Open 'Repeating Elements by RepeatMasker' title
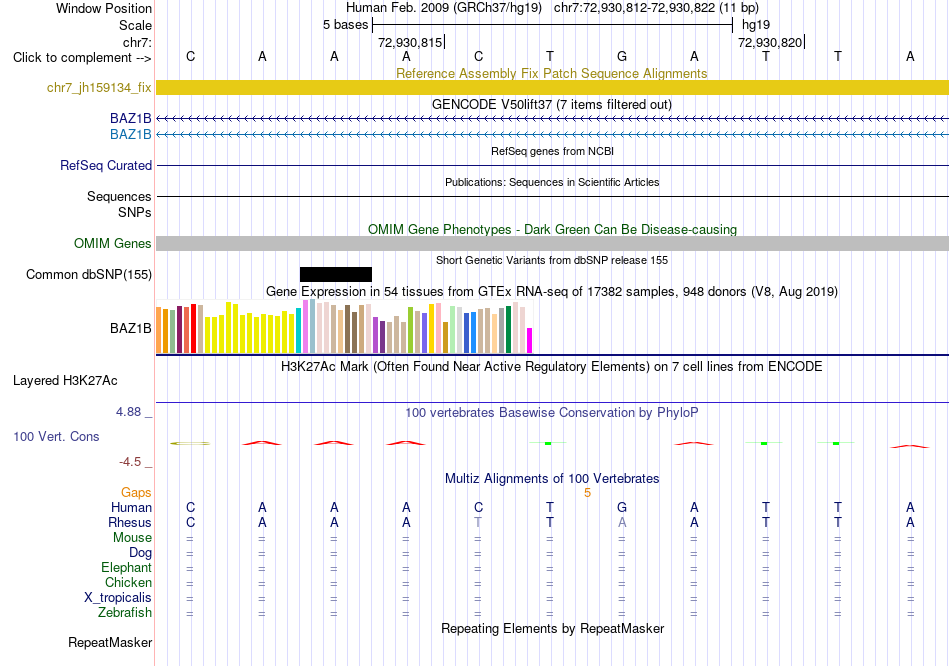950x666 pixels. 552,628
